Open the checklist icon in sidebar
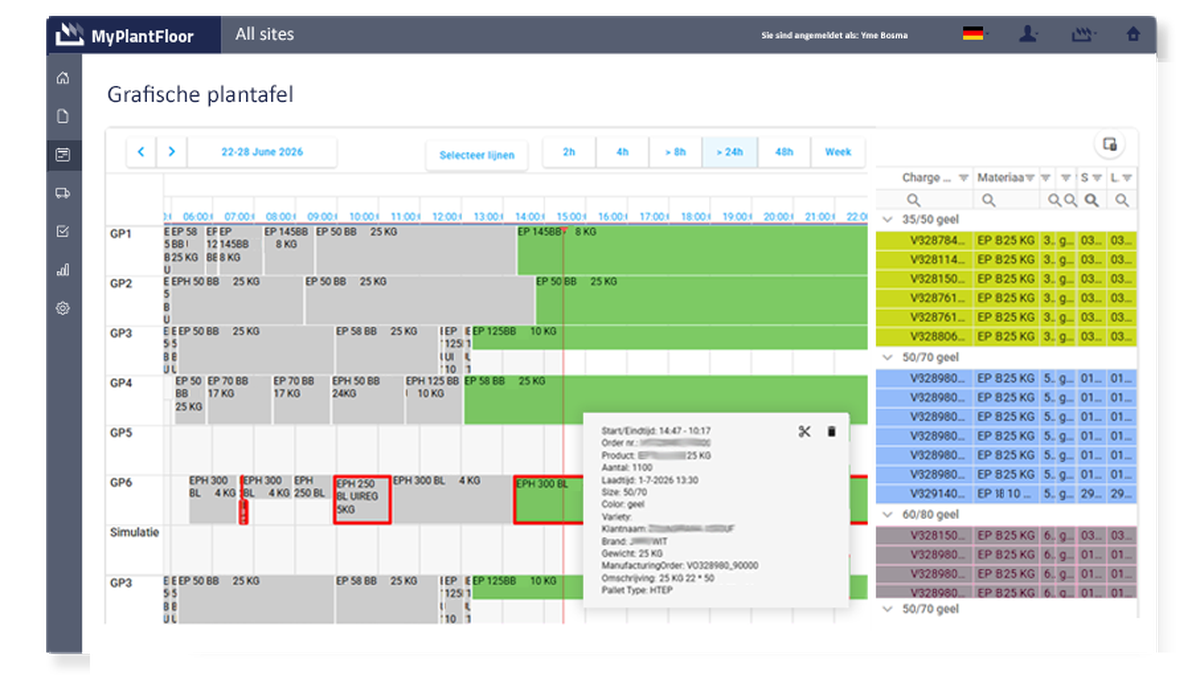The height and width of the screenshot is (675, 1200). coord(63,231)
